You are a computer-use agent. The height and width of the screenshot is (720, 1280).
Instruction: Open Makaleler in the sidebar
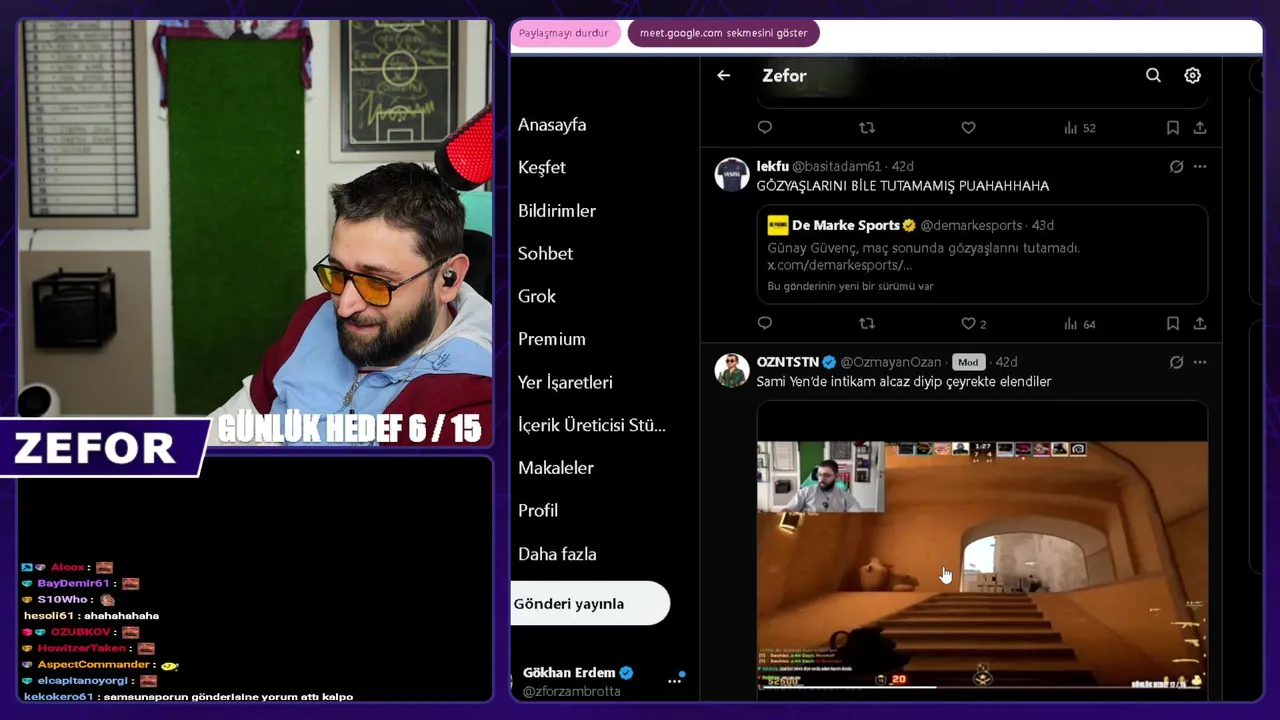(556, 468)
